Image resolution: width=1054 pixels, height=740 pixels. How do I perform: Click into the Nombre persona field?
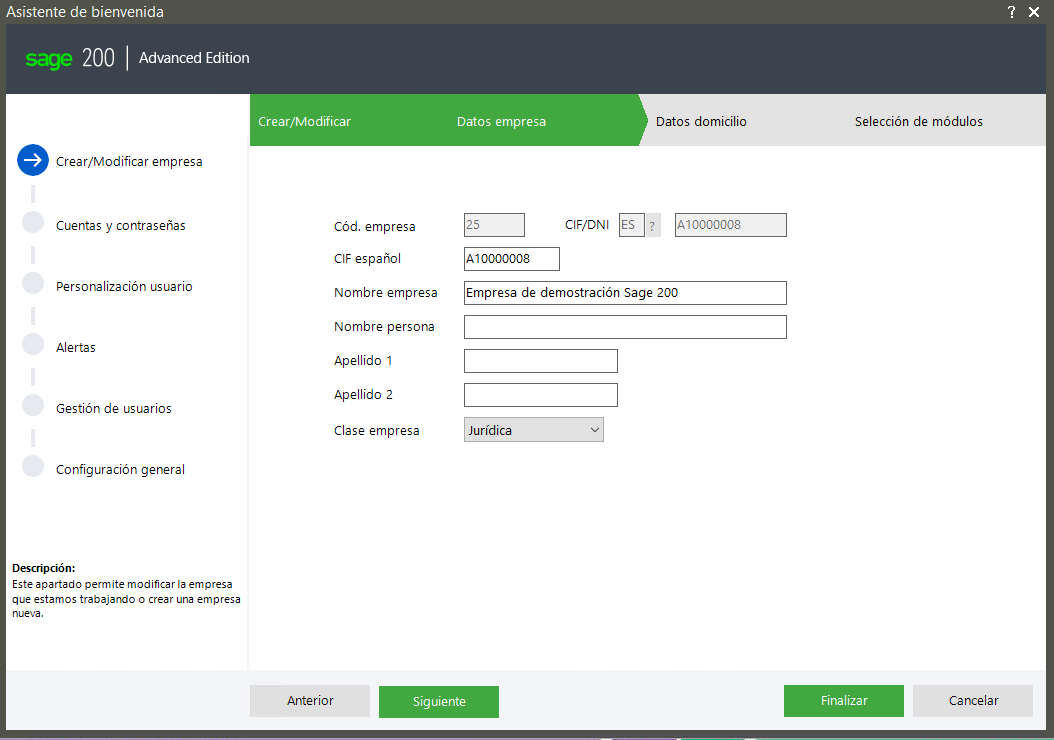click(x=625, y=327)
